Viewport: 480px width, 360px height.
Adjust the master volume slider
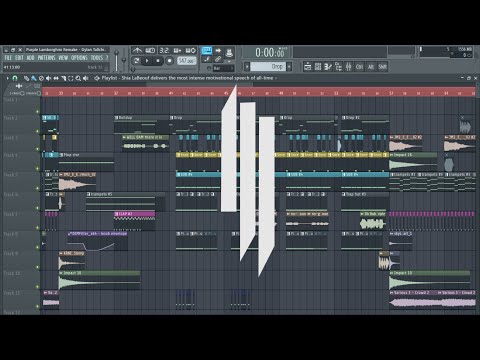click(116, 60)
